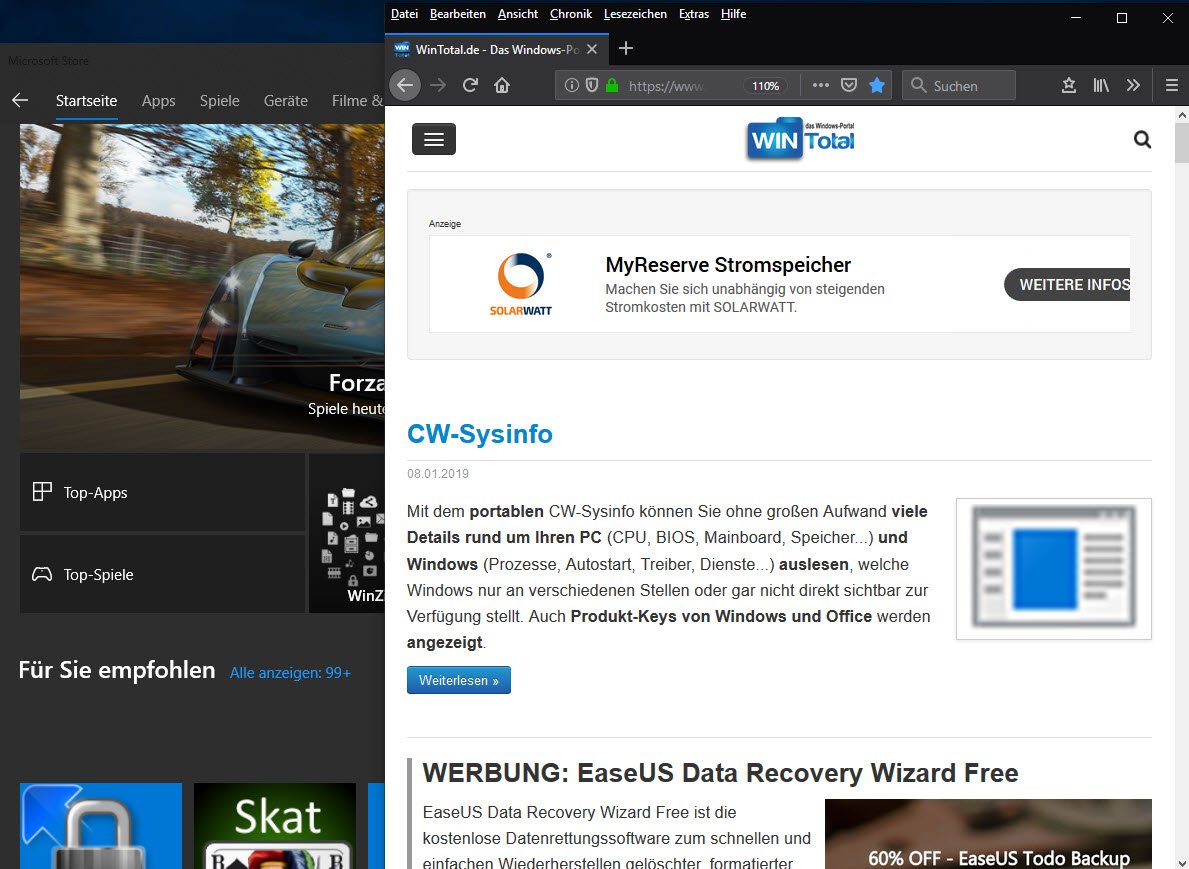Close the WinTotal.de tab
This screenshot has height=869, width=1189.
point(592,49)
